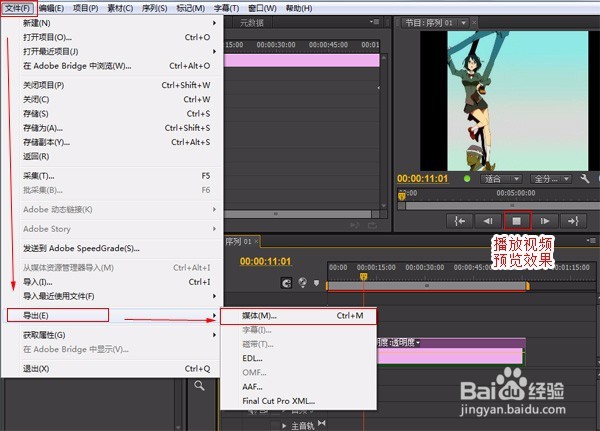Step back one frame in Program monitor
Image resolution: width=600 pixels, height=431 pixels.
click(488, 221)
